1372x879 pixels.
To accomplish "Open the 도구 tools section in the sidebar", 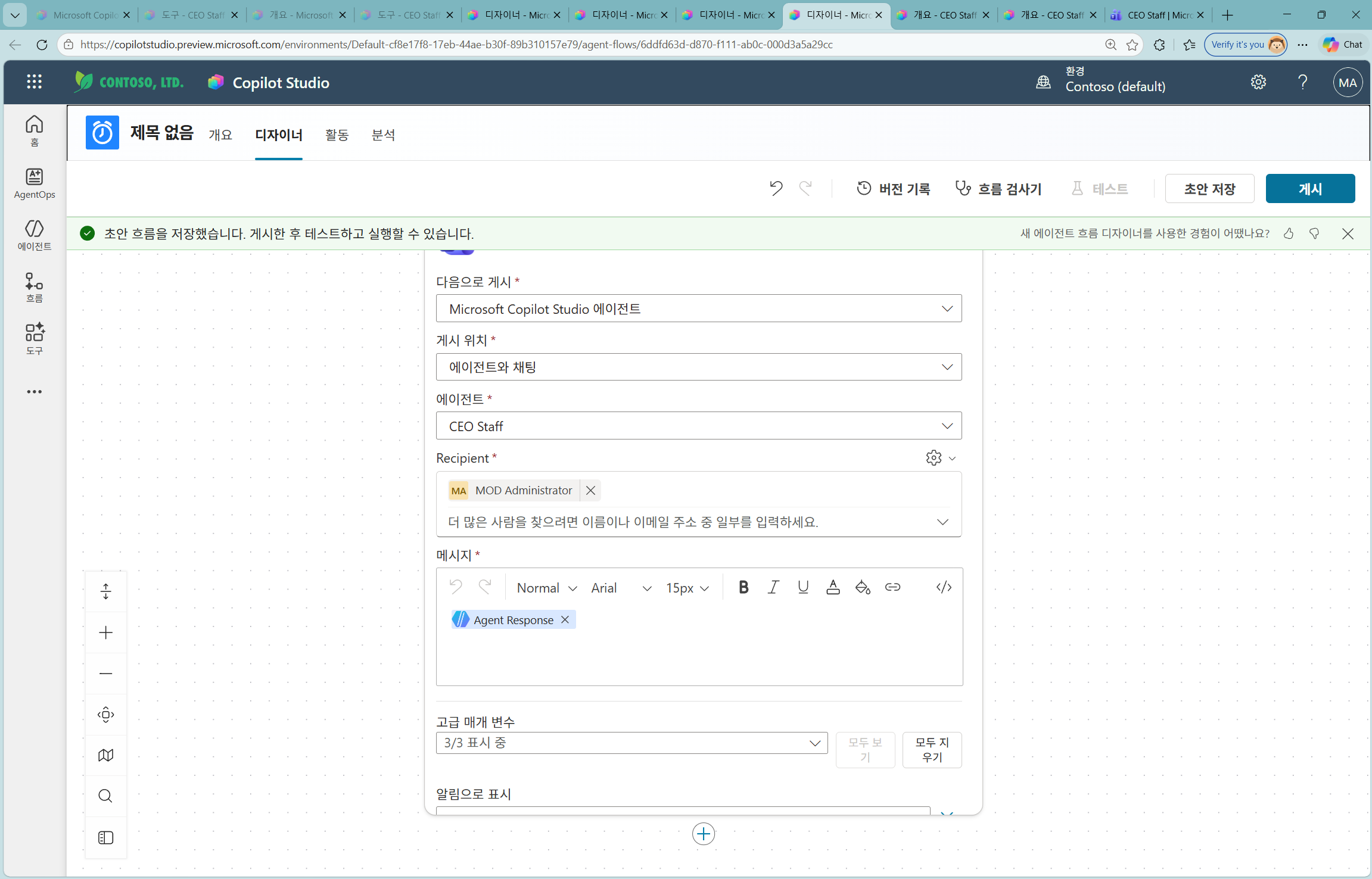I will click(x=35, y=339).
